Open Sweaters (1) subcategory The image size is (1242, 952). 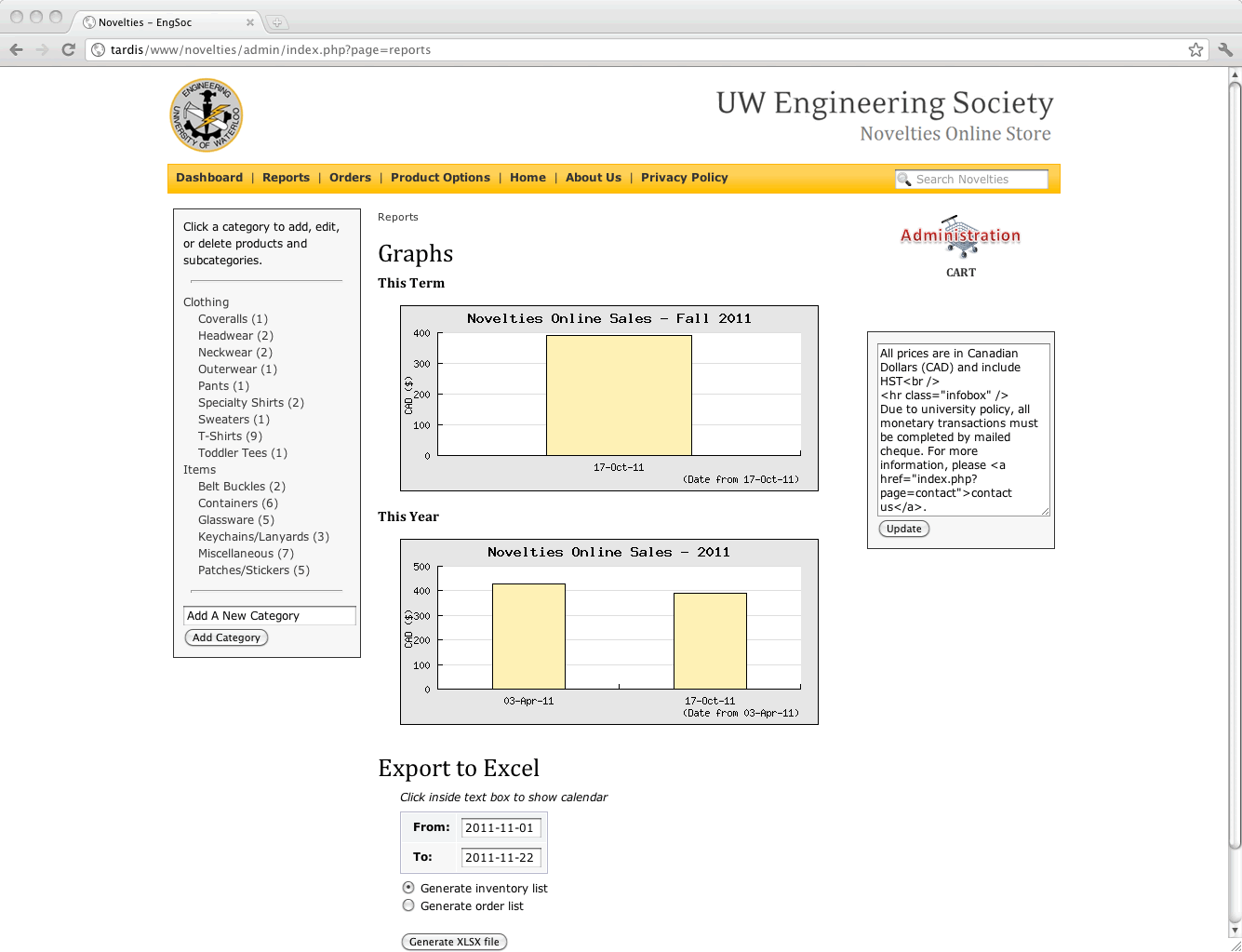pyautogui.click(x=234, y=420)
